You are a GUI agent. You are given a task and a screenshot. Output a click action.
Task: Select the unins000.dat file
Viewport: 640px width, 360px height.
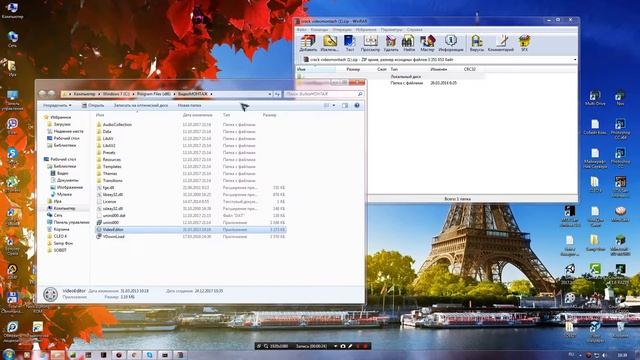(114, 216)
